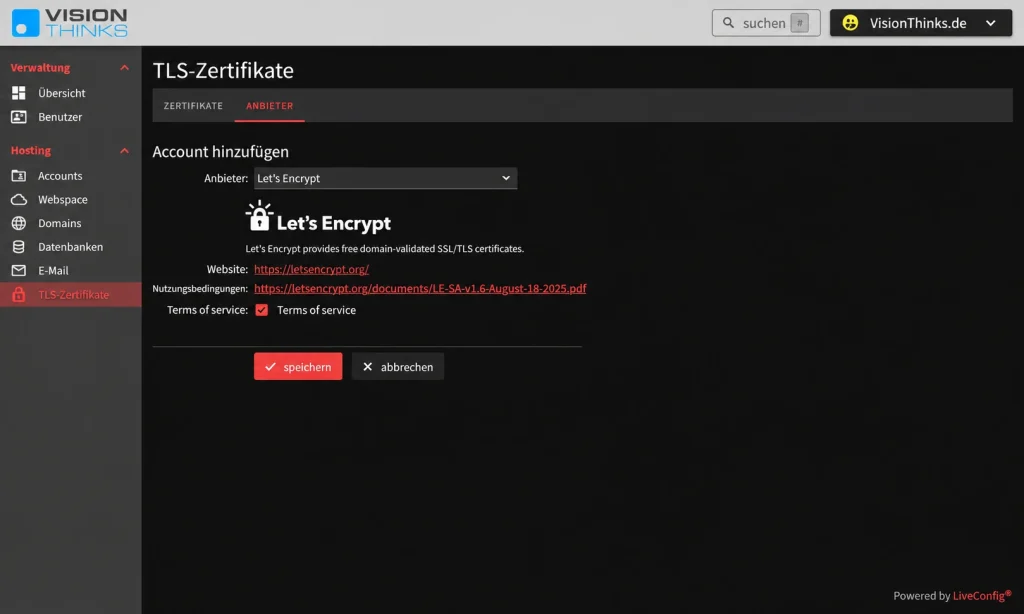
Task: Click the smiley avatar icon
Action: (850, 23)
